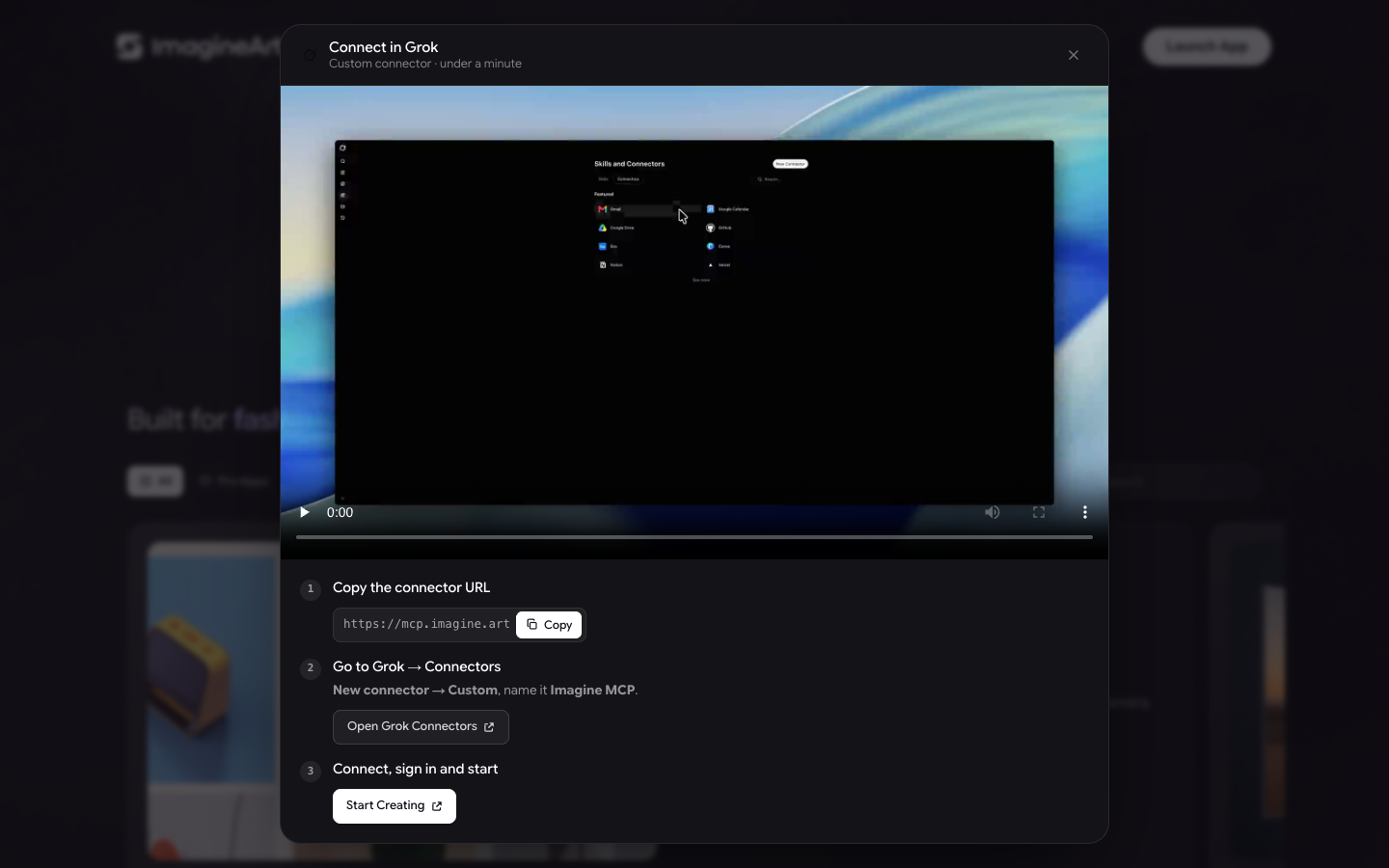Open Grok Connectors in a new tab
The image size is (1389, 868).
point(421,727)
